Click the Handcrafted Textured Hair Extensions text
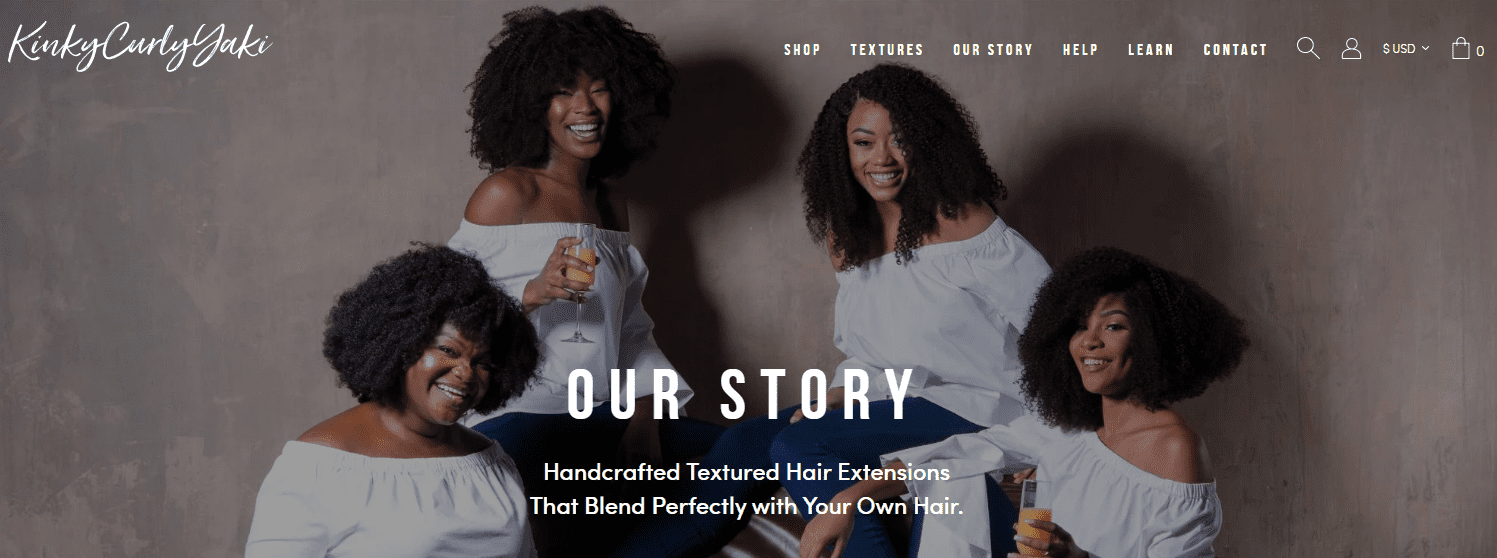Image resolution: width=1497 pixels, height=558 pixels. click(x=746, y=471)
